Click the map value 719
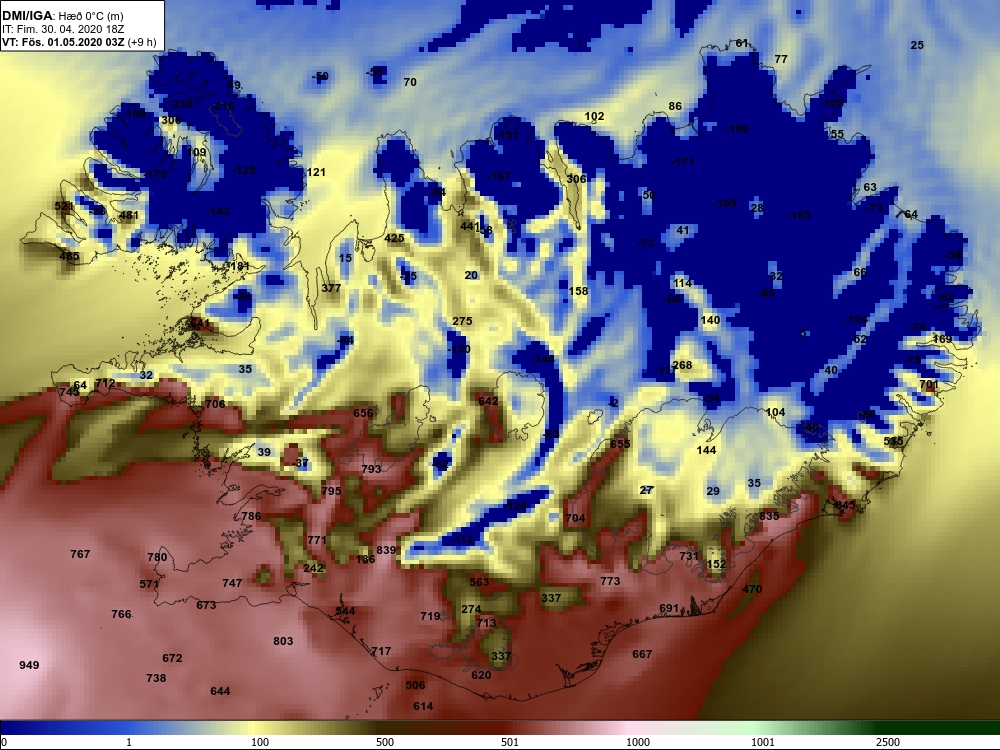1000x750 pixels. [430, 616]
